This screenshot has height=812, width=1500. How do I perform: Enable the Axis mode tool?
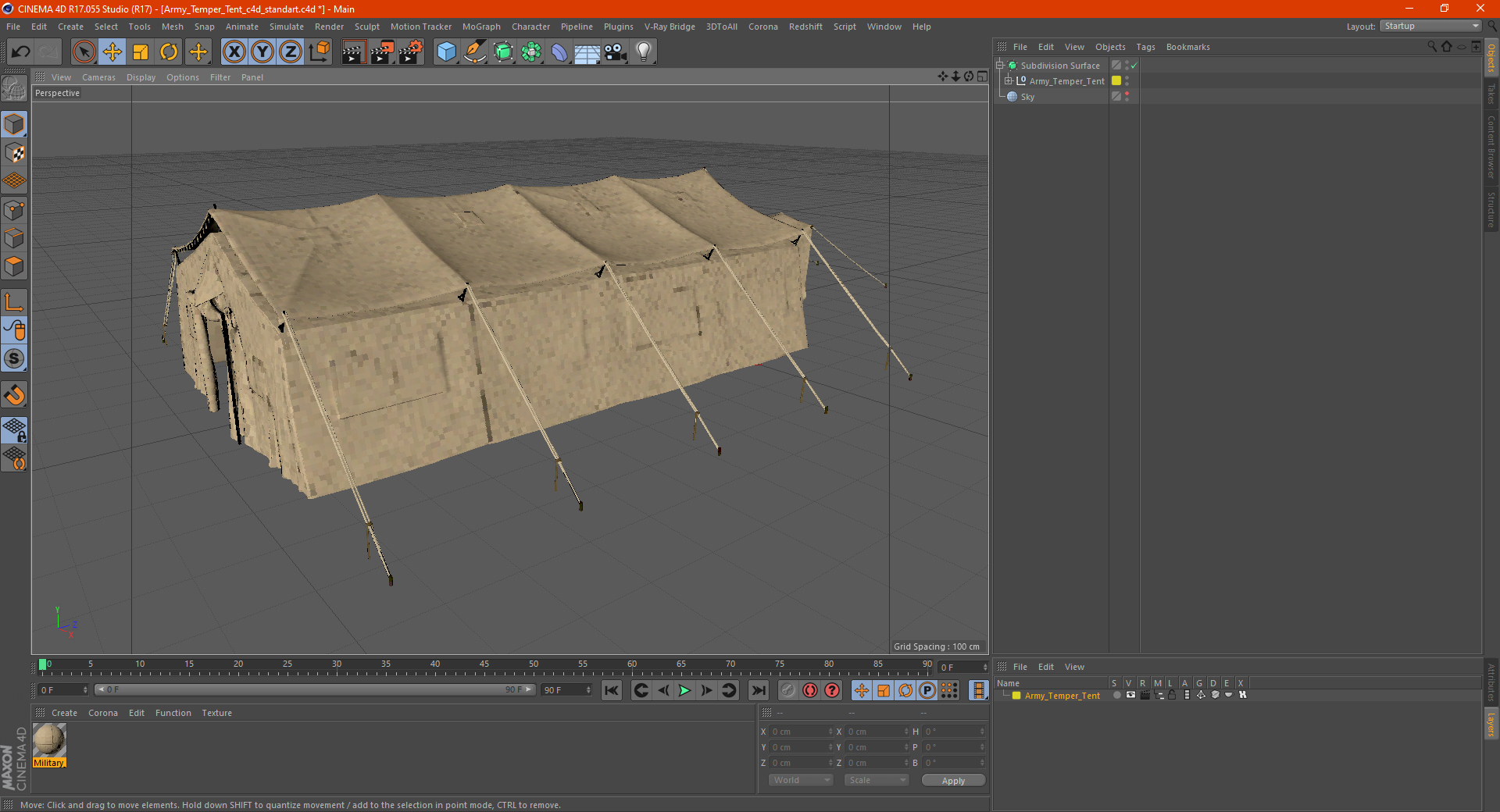(14, 302)
